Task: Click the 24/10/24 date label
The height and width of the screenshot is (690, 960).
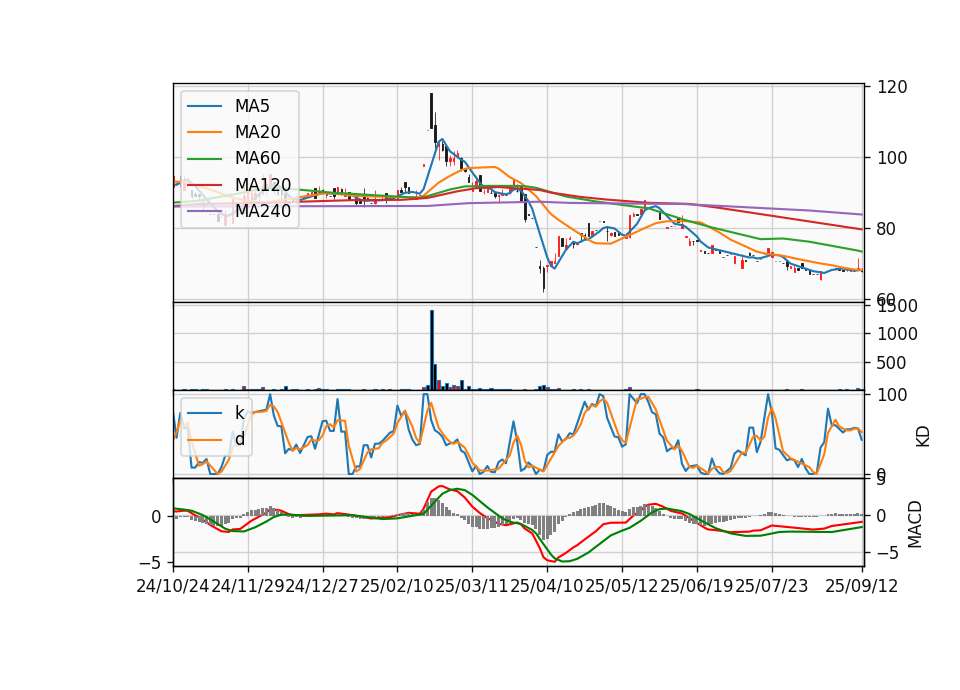Action: coord(173,586)
